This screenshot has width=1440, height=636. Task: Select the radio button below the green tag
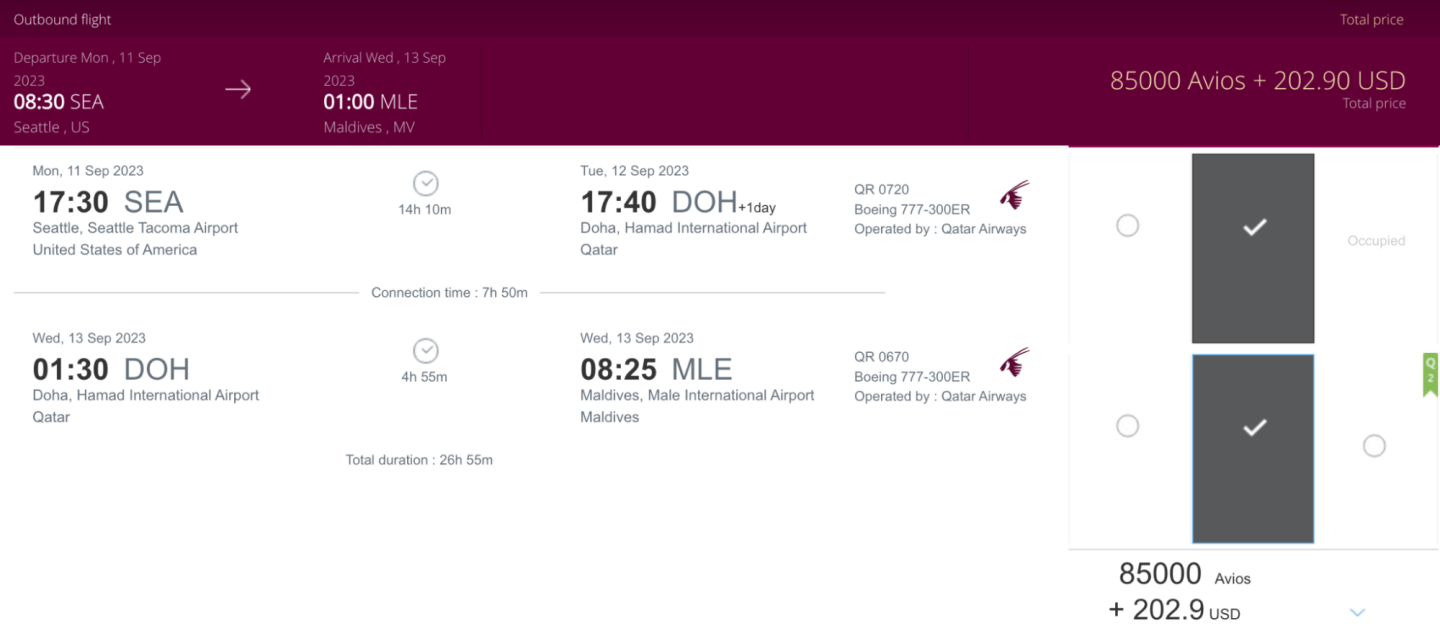(x=1374, y=446)
